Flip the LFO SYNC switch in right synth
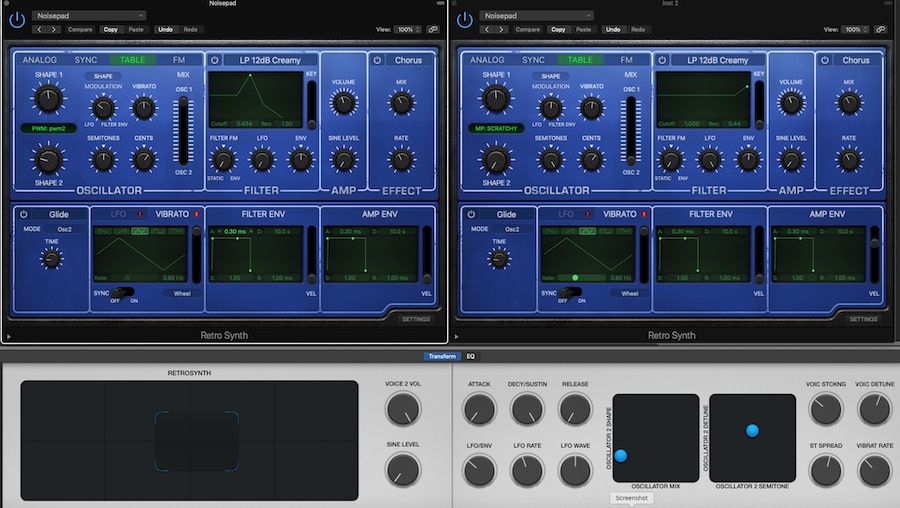The image size is (900, 508). tap(571, 293)
